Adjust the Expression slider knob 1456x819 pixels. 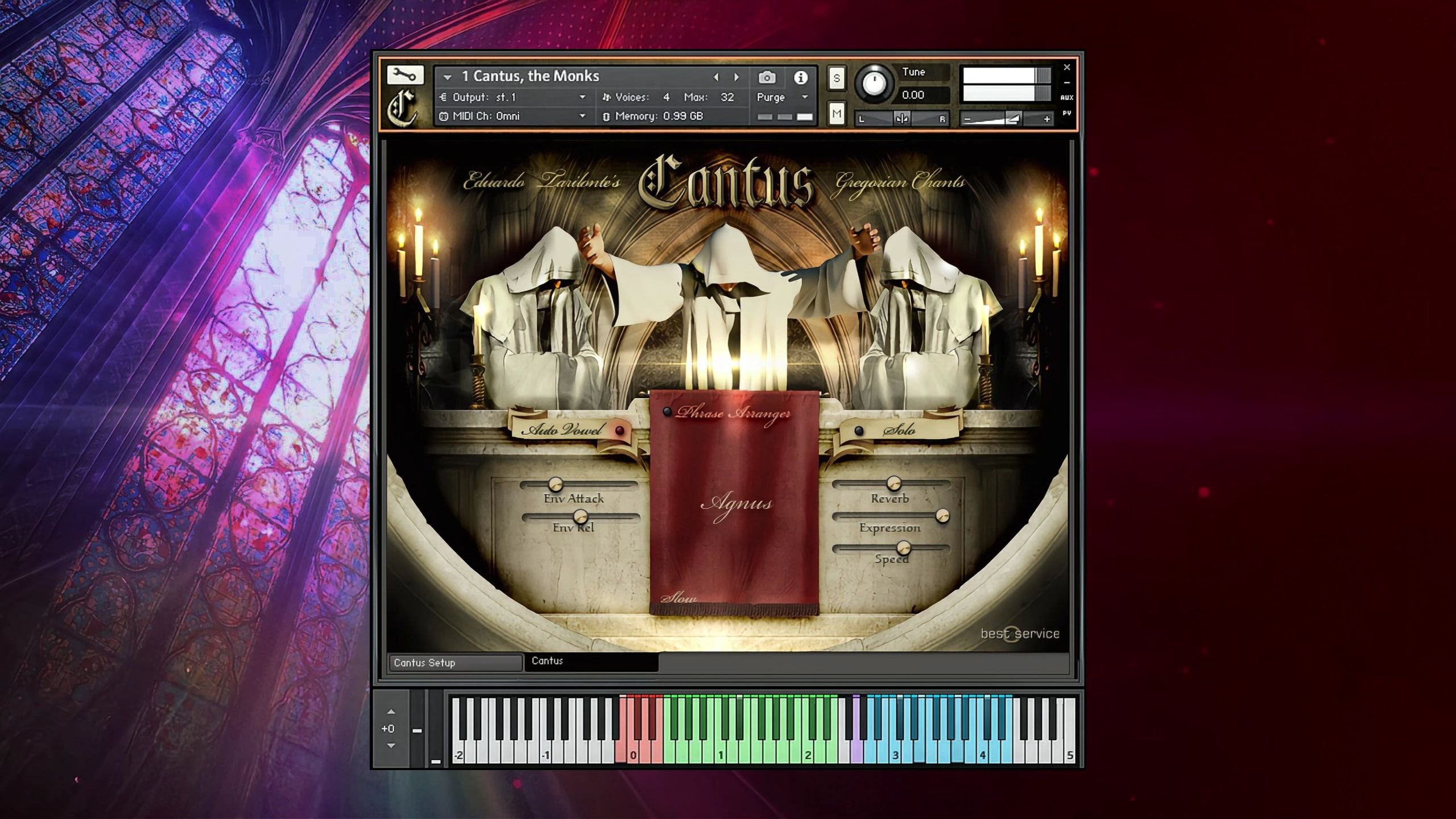point(942,516)
